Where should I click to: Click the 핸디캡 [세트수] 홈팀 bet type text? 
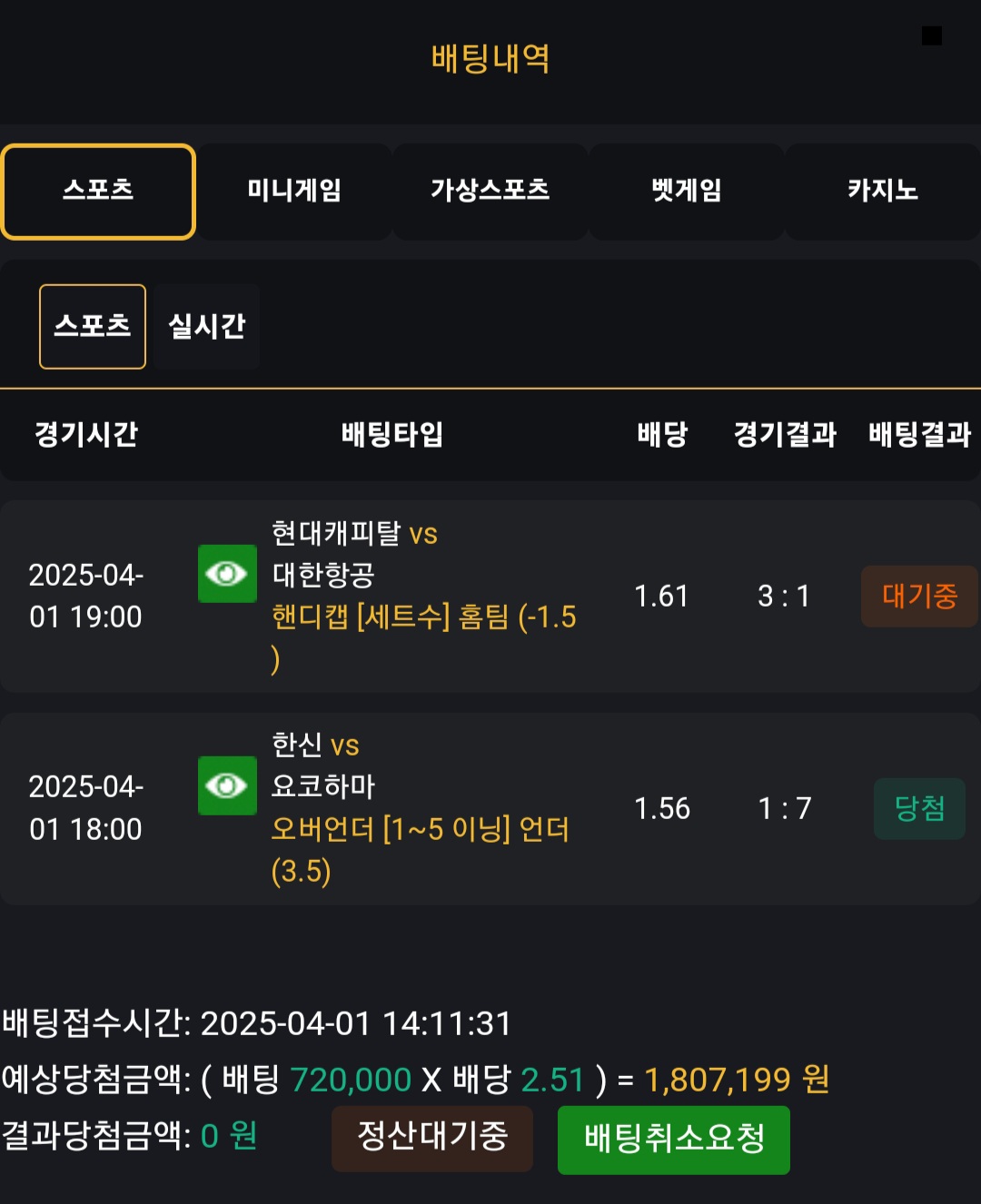click(x=423, y=618)
